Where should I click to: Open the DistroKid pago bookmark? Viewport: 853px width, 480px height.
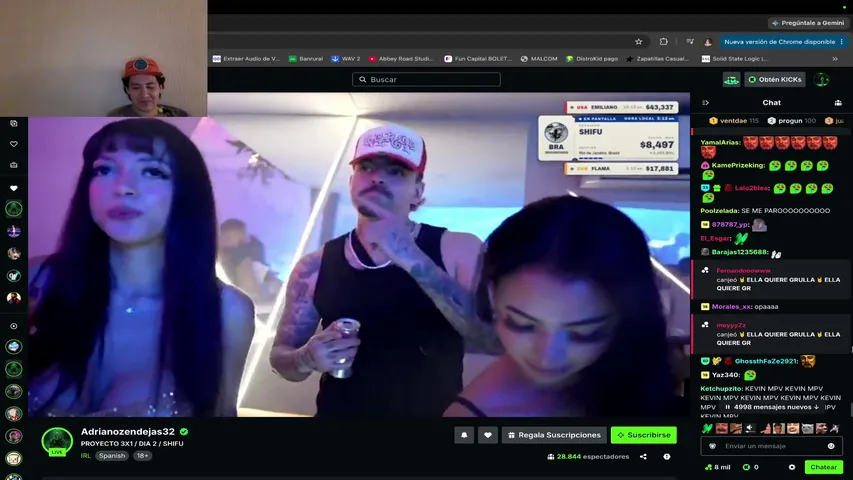click(x=592, y=59)
